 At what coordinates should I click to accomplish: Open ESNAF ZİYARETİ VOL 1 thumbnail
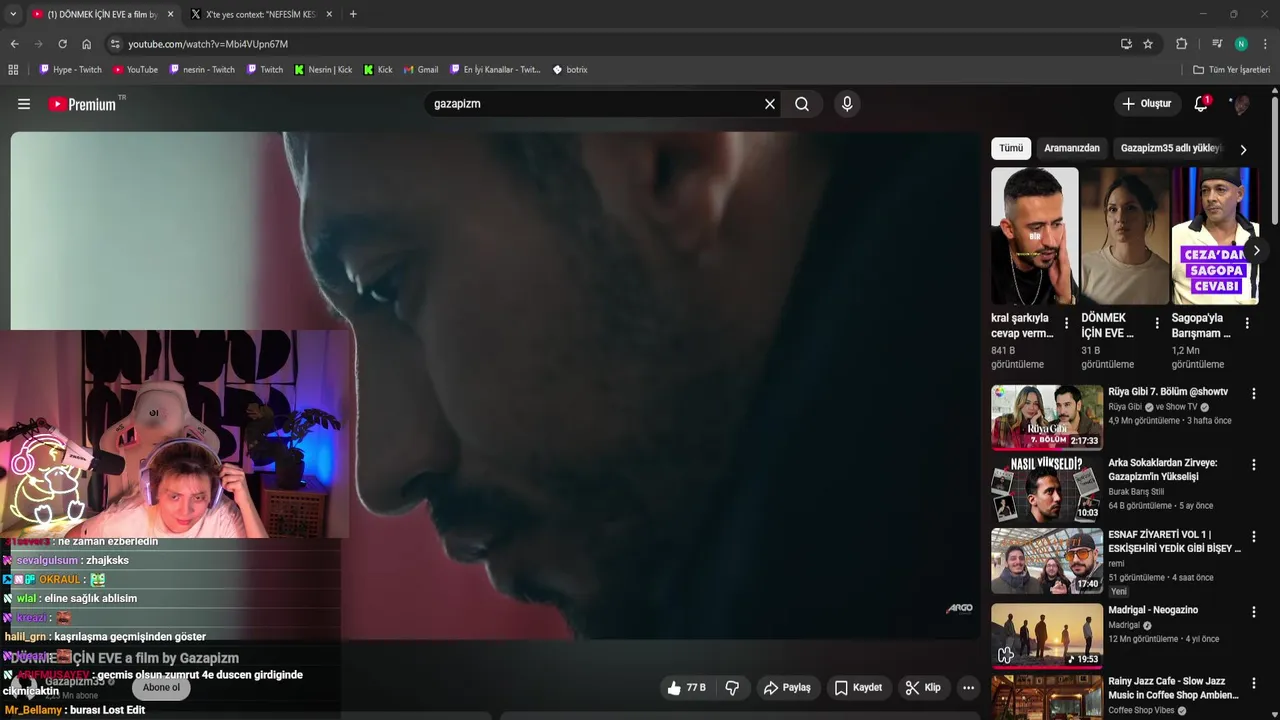1047,561
